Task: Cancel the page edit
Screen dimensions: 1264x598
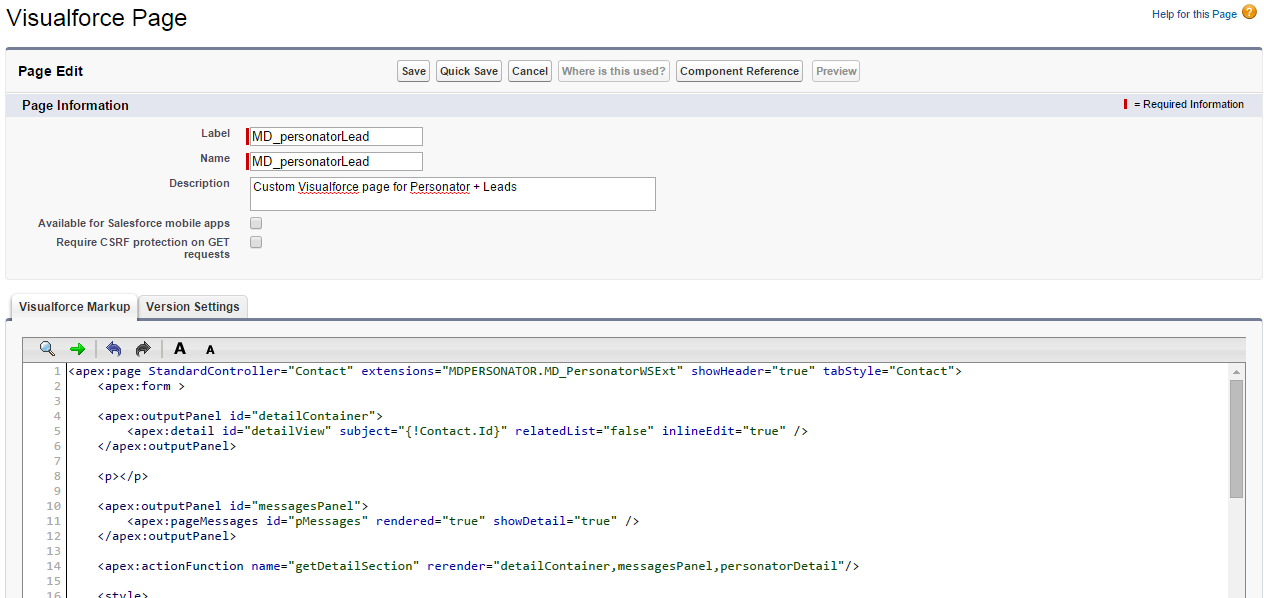Action: (x=529, y=71)
